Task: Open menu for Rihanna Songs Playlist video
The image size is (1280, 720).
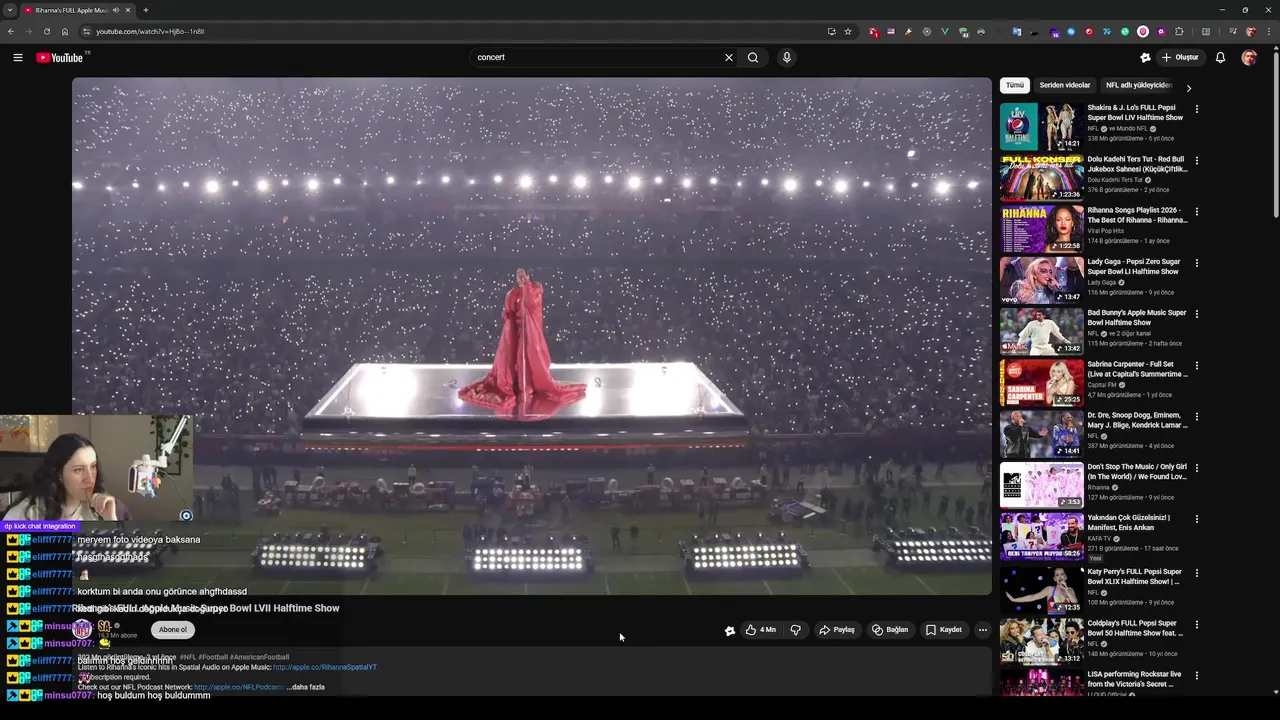Action: [1197, 212]
